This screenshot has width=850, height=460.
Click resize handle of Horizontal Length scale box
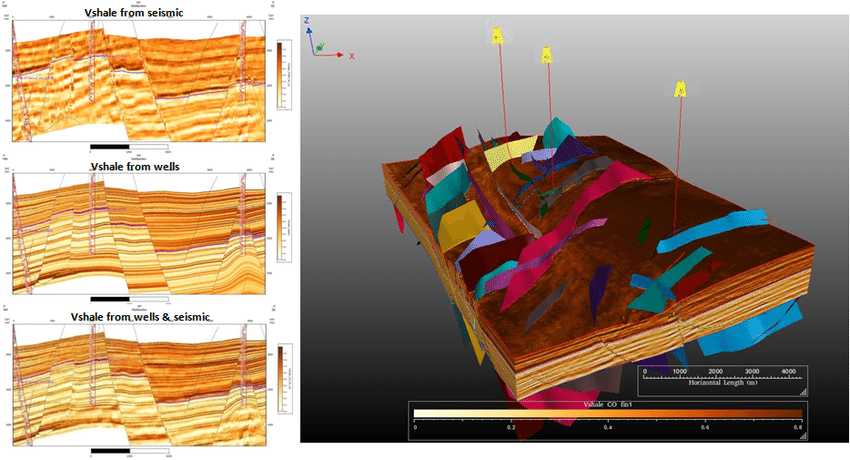[806, 395]
